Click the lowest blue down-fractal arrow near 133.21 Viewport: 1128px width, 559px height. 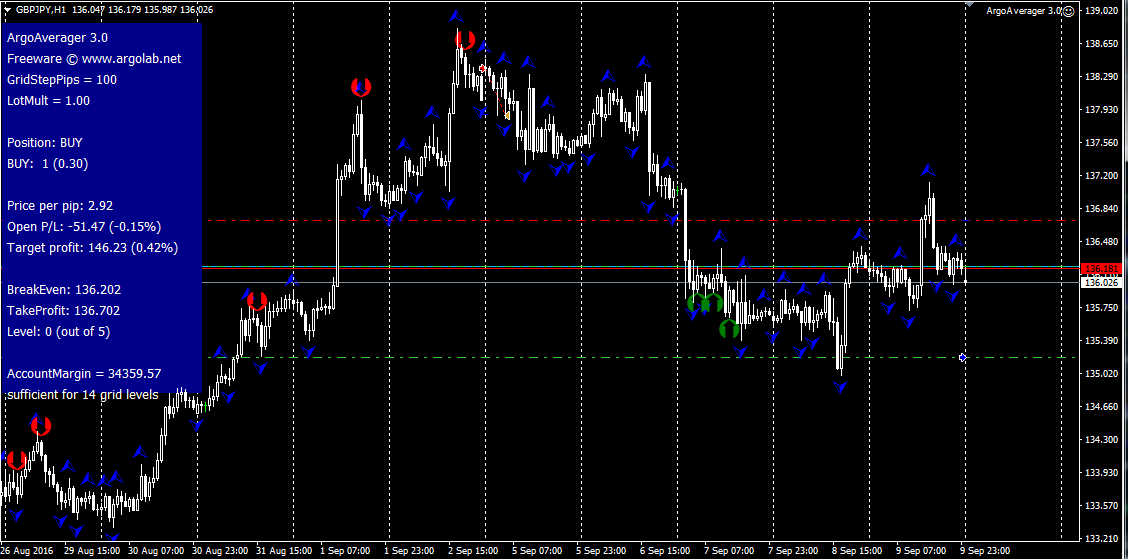pyautogui.click(x=112, y=537)
